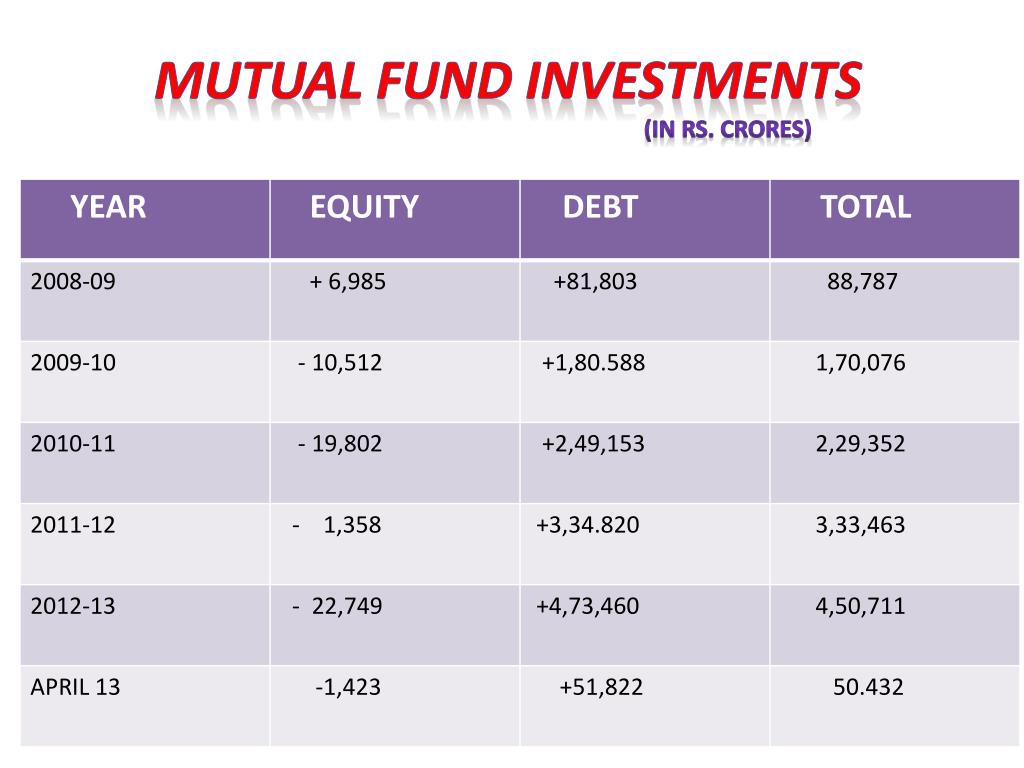
Task: Click the +81,803 debt value
Action: point(595,282)
